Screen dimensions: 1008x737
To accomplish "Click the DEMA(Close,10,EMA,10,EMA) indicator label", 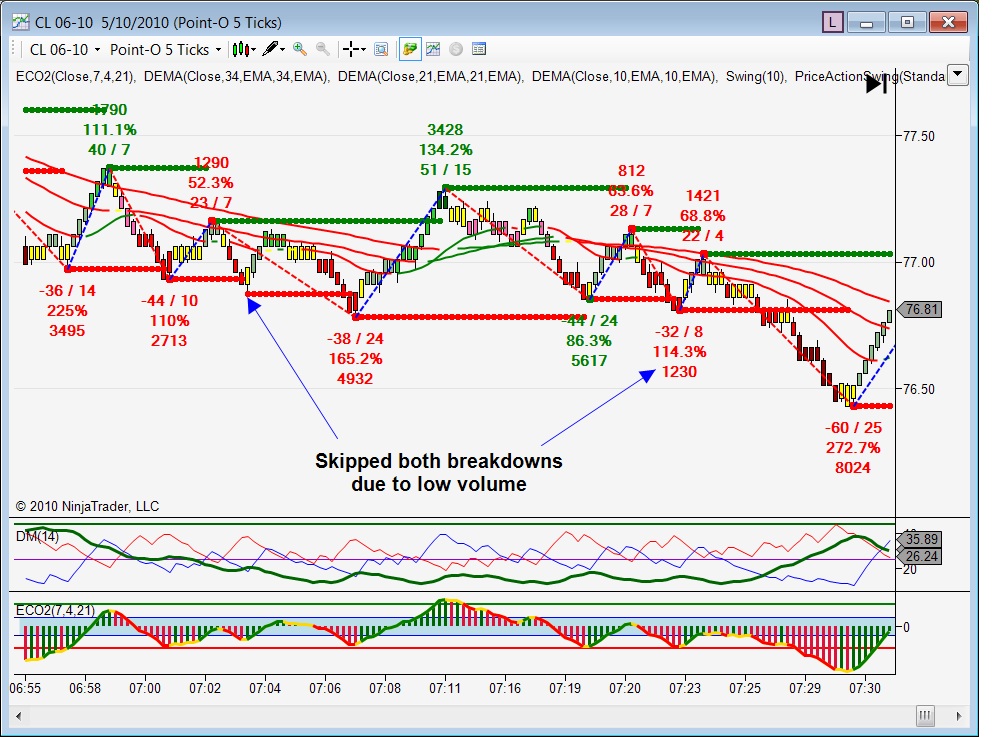I will [x=625, y=77].
